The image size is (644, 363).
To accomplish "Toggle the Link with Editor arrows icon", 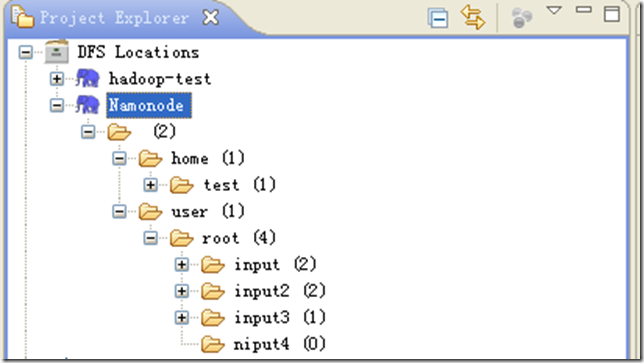I will tap(473, 17).
